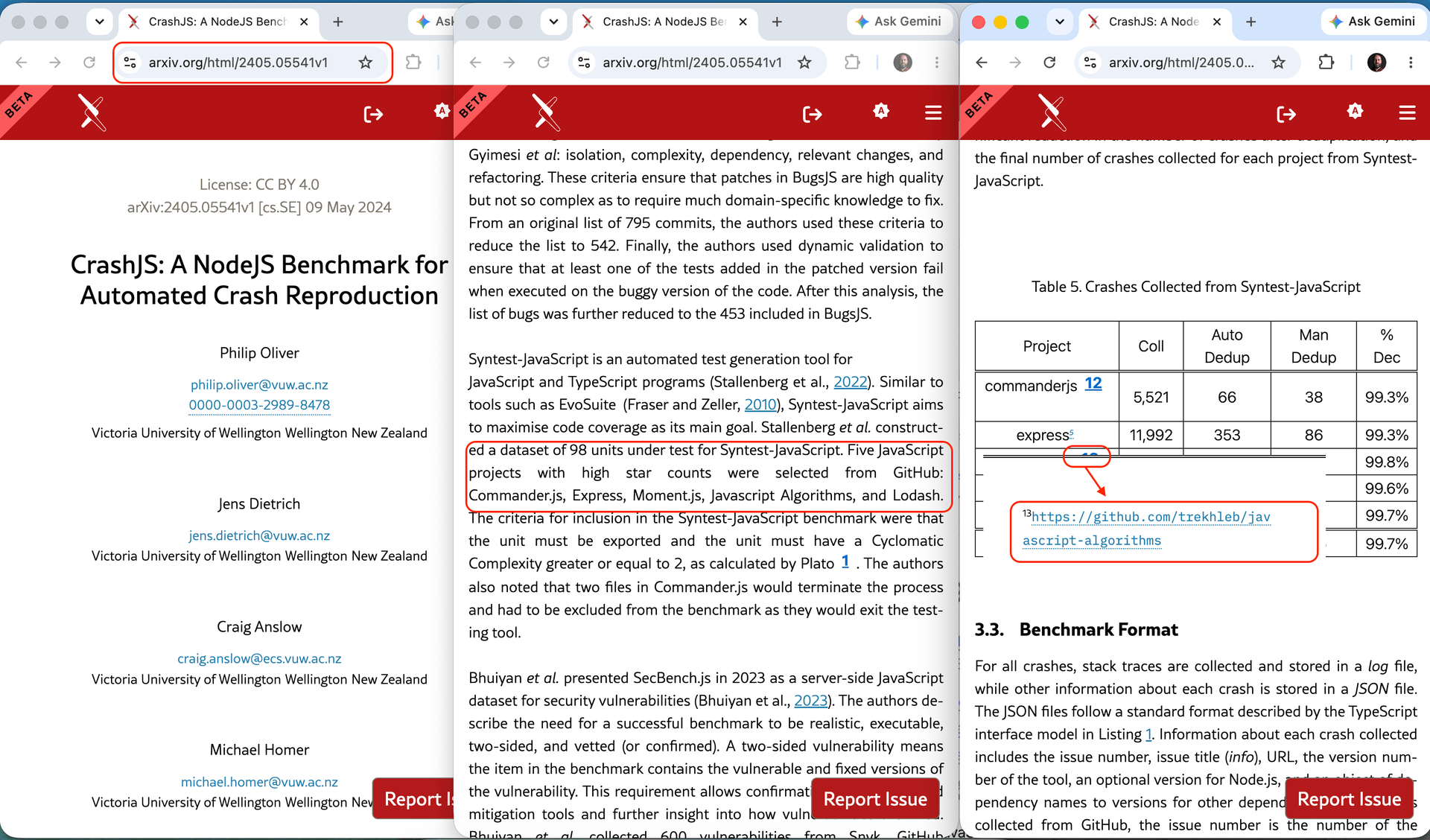Viewport: 1430px width, 840px height.
Task: Click the arXiv logo in the middle window
Action: click(x=546, y=113)
